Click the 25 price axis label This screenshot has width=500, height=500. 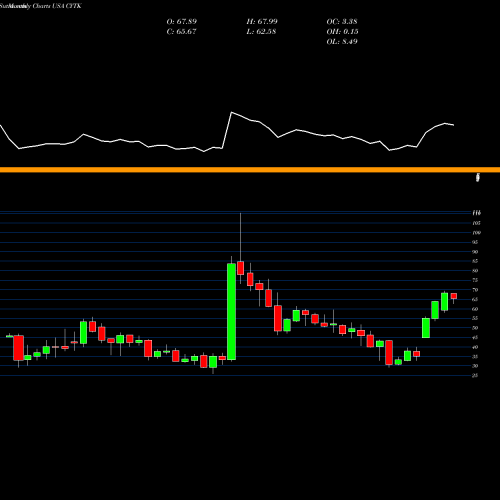[475, 376]
